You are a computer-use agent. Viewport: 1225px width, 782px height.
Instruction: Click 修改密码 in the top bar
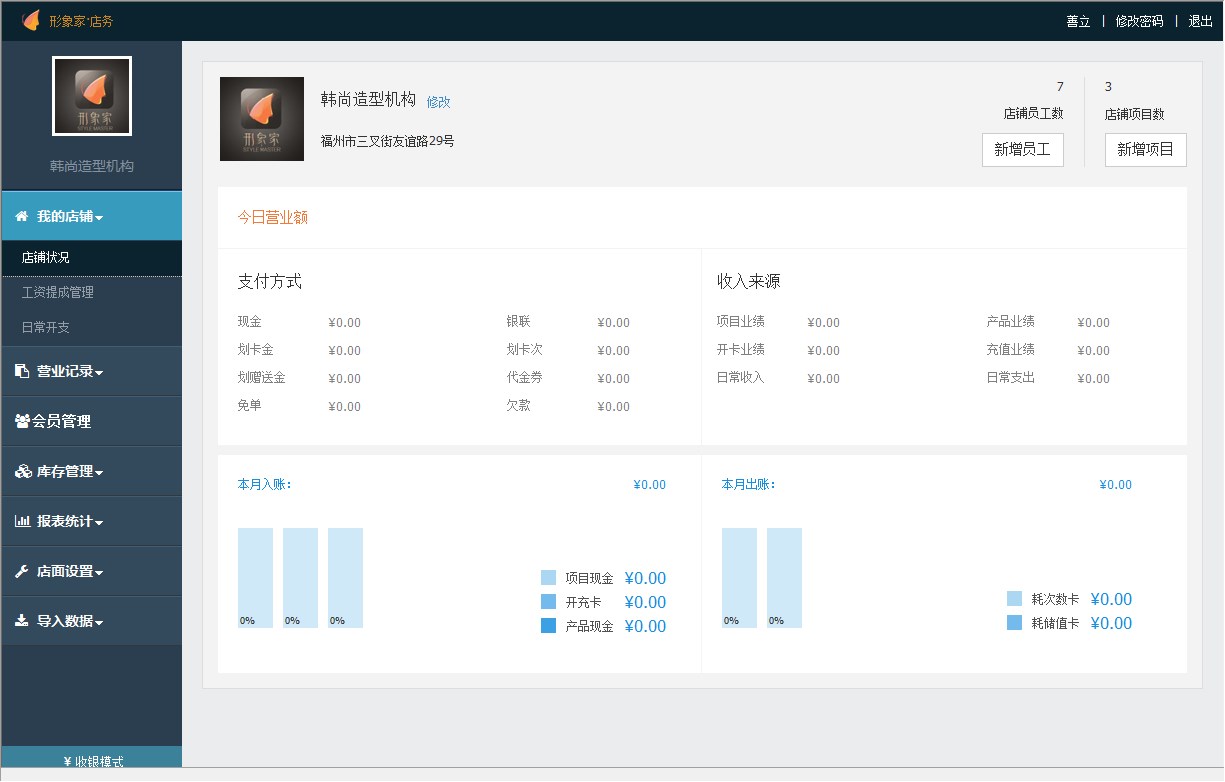(x=1139, y=21)
